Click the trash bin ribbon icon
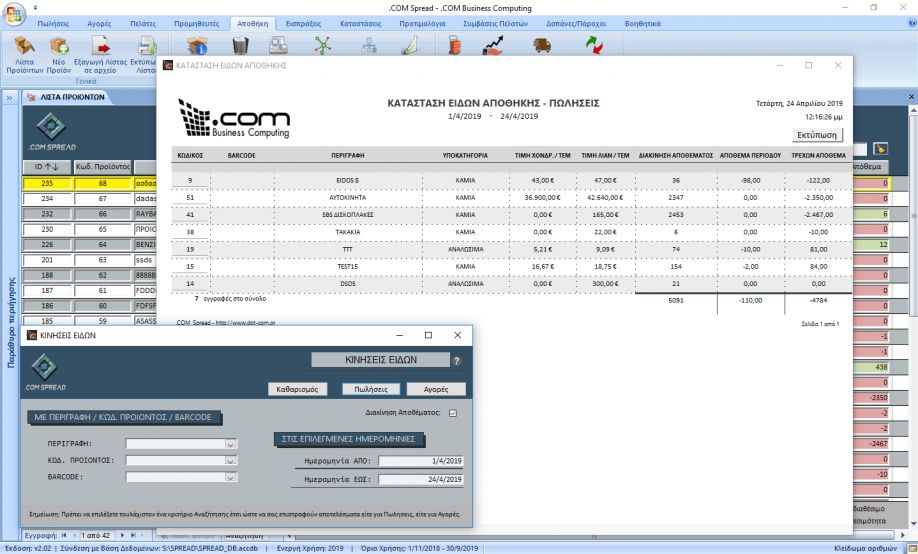Screen dimensions: 918x554 (241, 45)
